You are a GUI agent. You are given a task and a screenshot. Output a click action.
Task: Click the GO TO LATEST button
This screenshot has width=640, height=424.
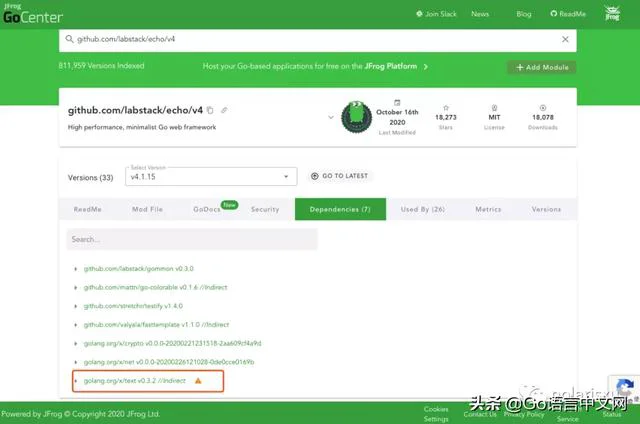click(340, 176)
